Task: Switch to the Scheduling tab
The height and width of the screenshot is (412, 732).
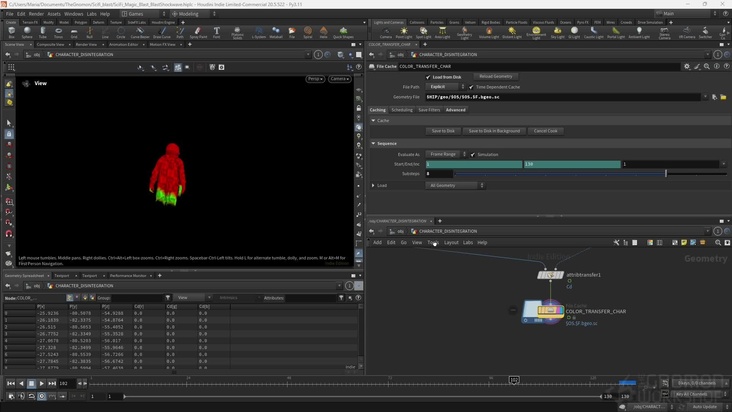Action: (x=402, y=110)
